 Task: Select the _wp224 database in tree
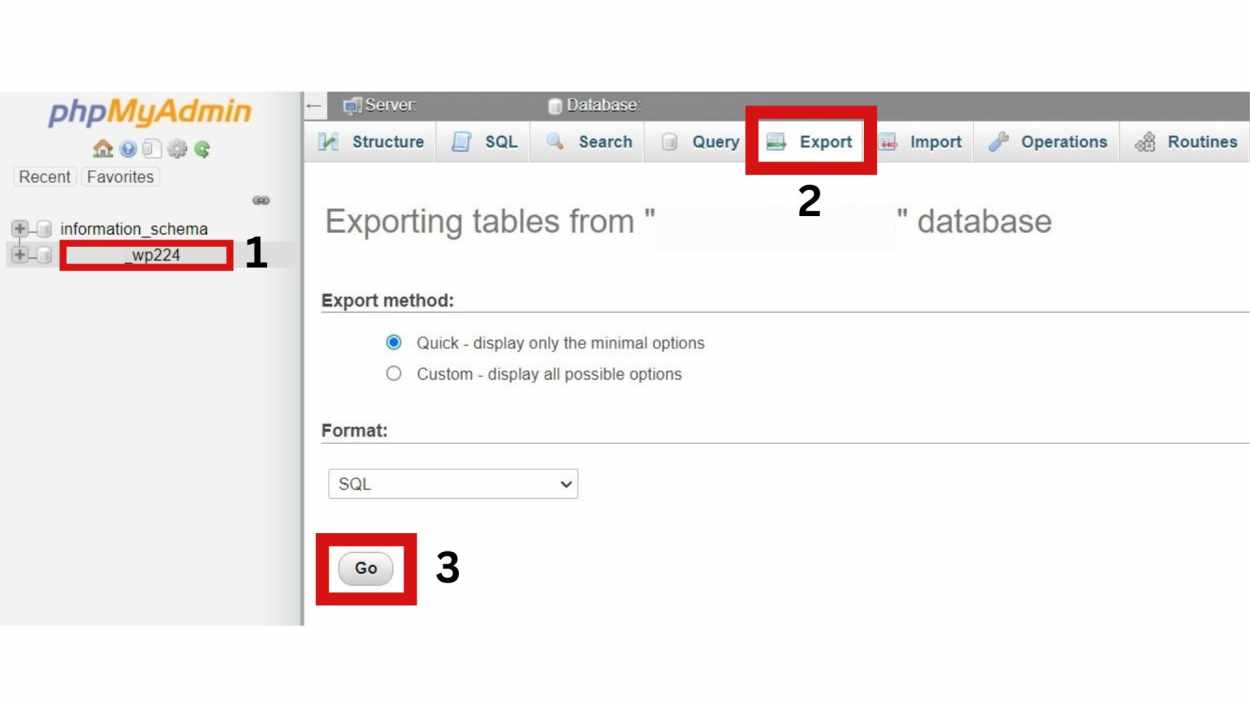click(147, 255)
